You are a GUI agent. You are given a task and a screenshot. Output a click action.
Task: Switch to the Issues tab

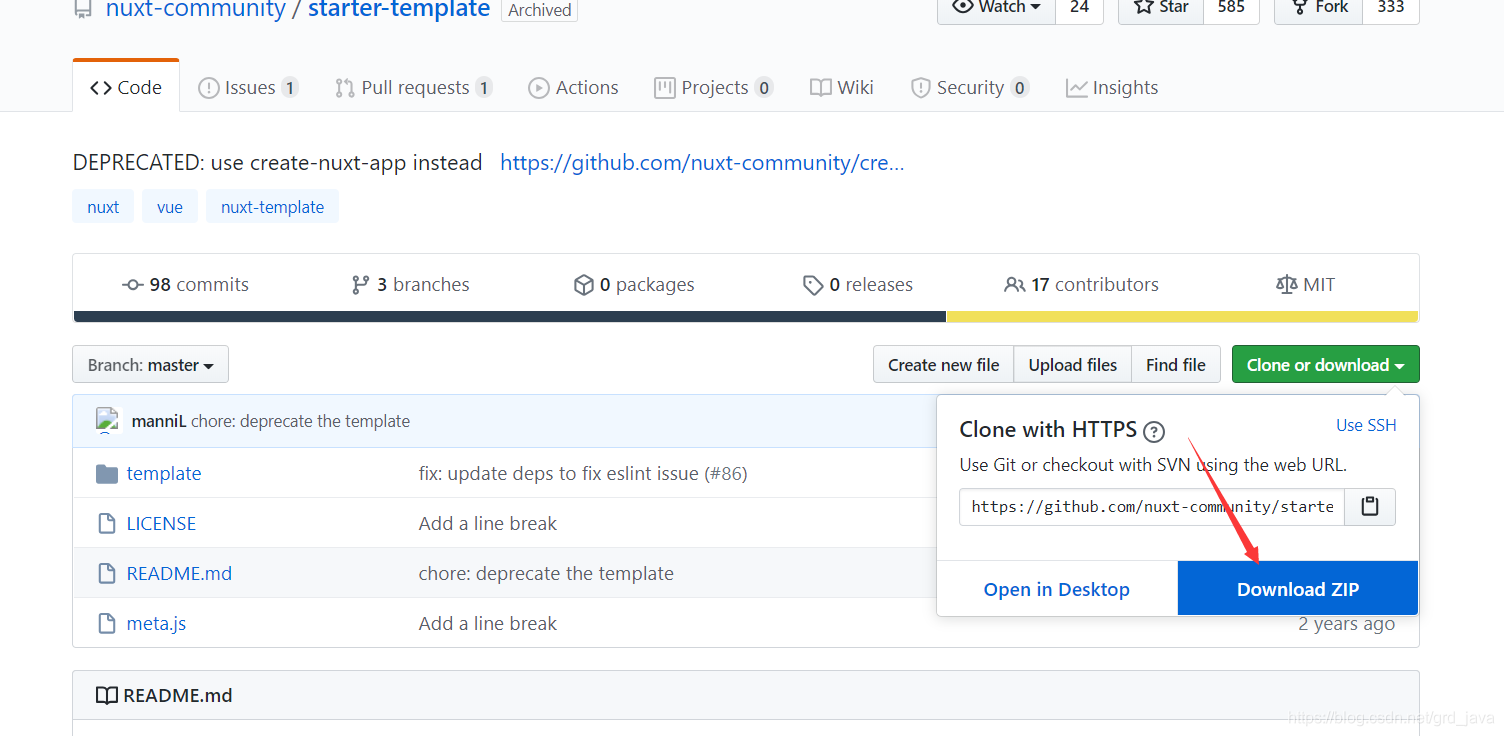(x=248, y=87)
